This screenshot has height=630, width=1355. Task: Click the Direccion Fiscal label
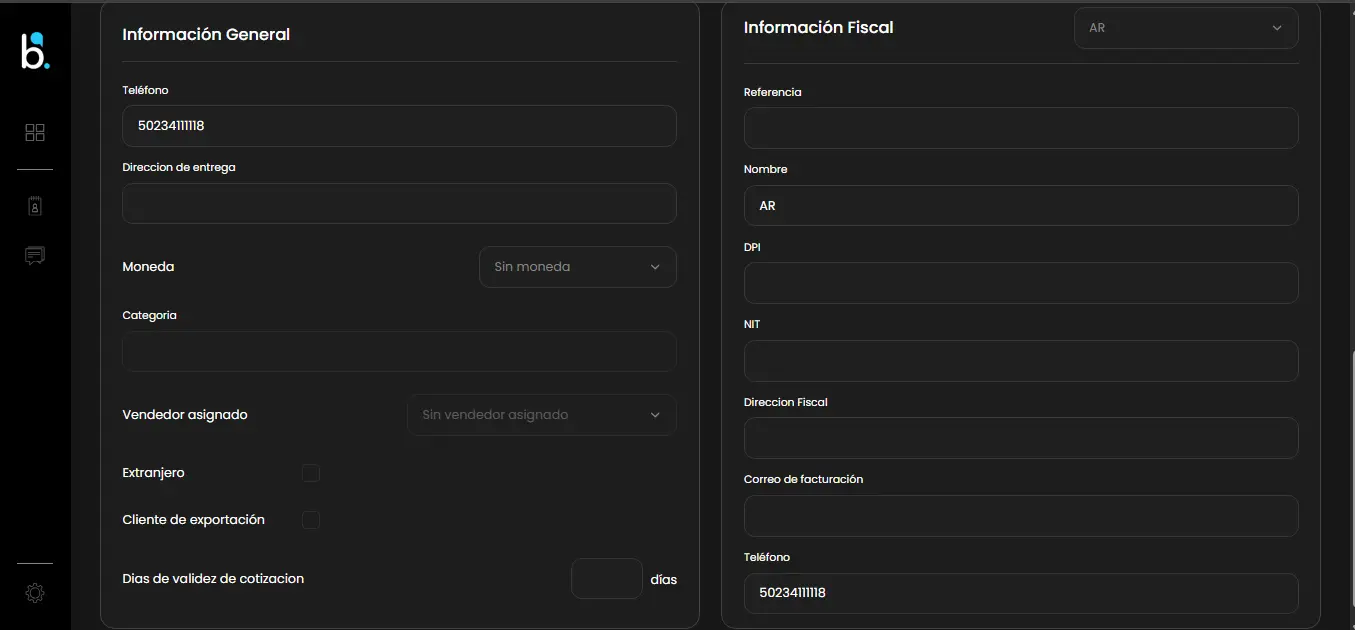pos(786,402)
